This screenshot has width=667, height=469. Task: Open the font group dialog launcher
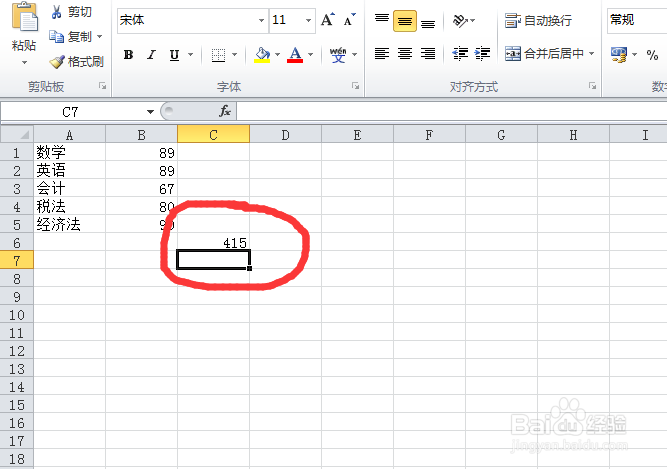click(355, 86)
